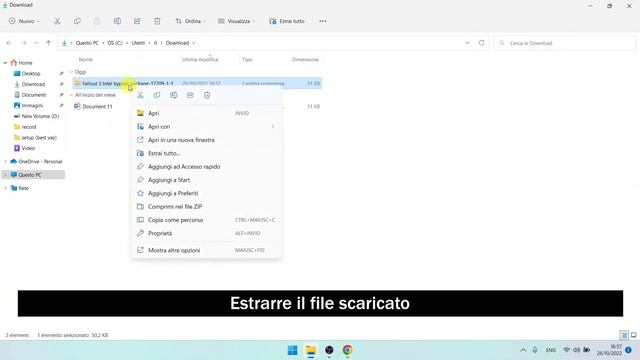The height and width of the screenshot is (360, 640).
Task: Select the Document 11 file
Action: point(97,107)
